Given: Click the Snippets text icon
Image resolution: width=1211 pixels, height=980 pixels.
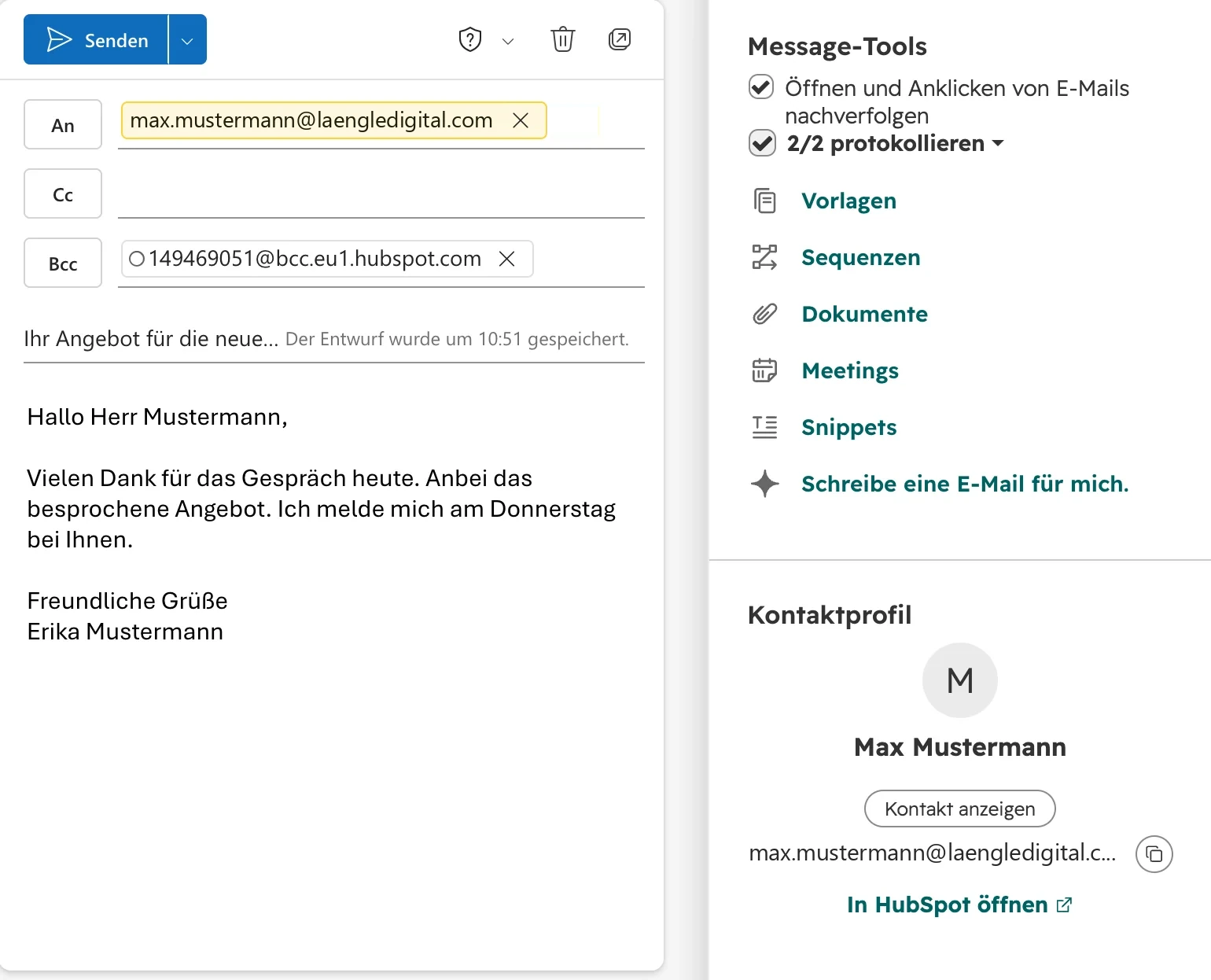Looking at the screenshot, I should point(764,427).
